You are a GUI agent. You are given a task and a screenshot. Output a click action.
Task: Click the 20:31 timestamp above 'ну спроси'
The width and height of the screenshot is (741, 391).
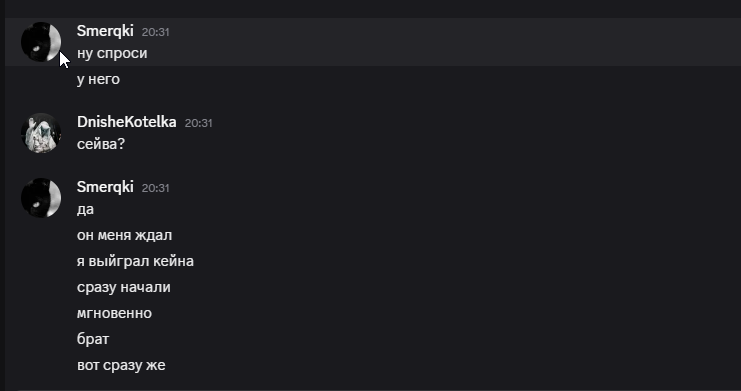155,32
